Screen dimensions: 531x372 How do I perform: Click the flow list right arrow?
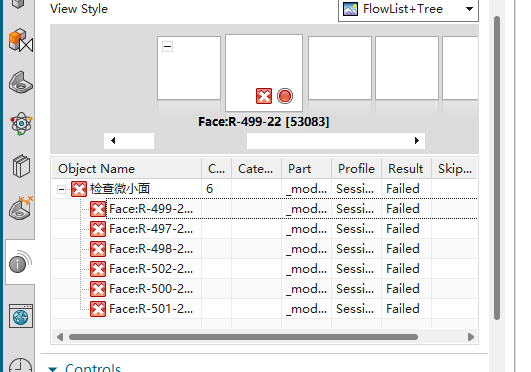[x=417, y=141]
